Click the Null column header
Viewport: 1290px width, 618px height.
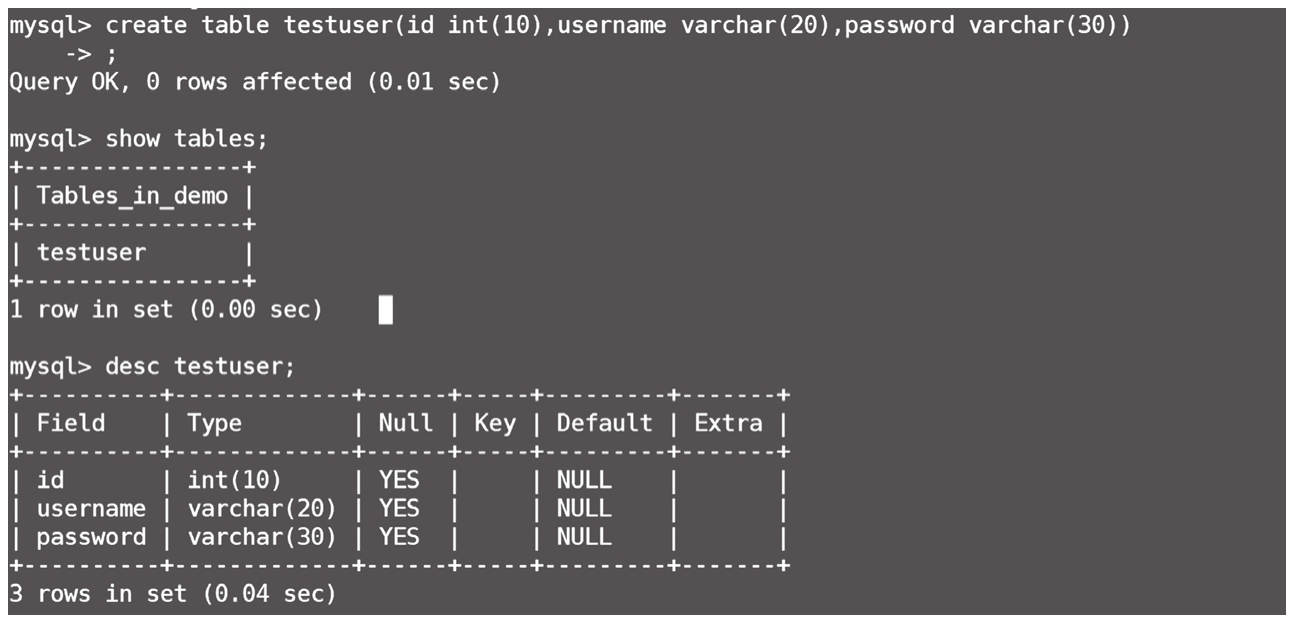click(405, 424)
